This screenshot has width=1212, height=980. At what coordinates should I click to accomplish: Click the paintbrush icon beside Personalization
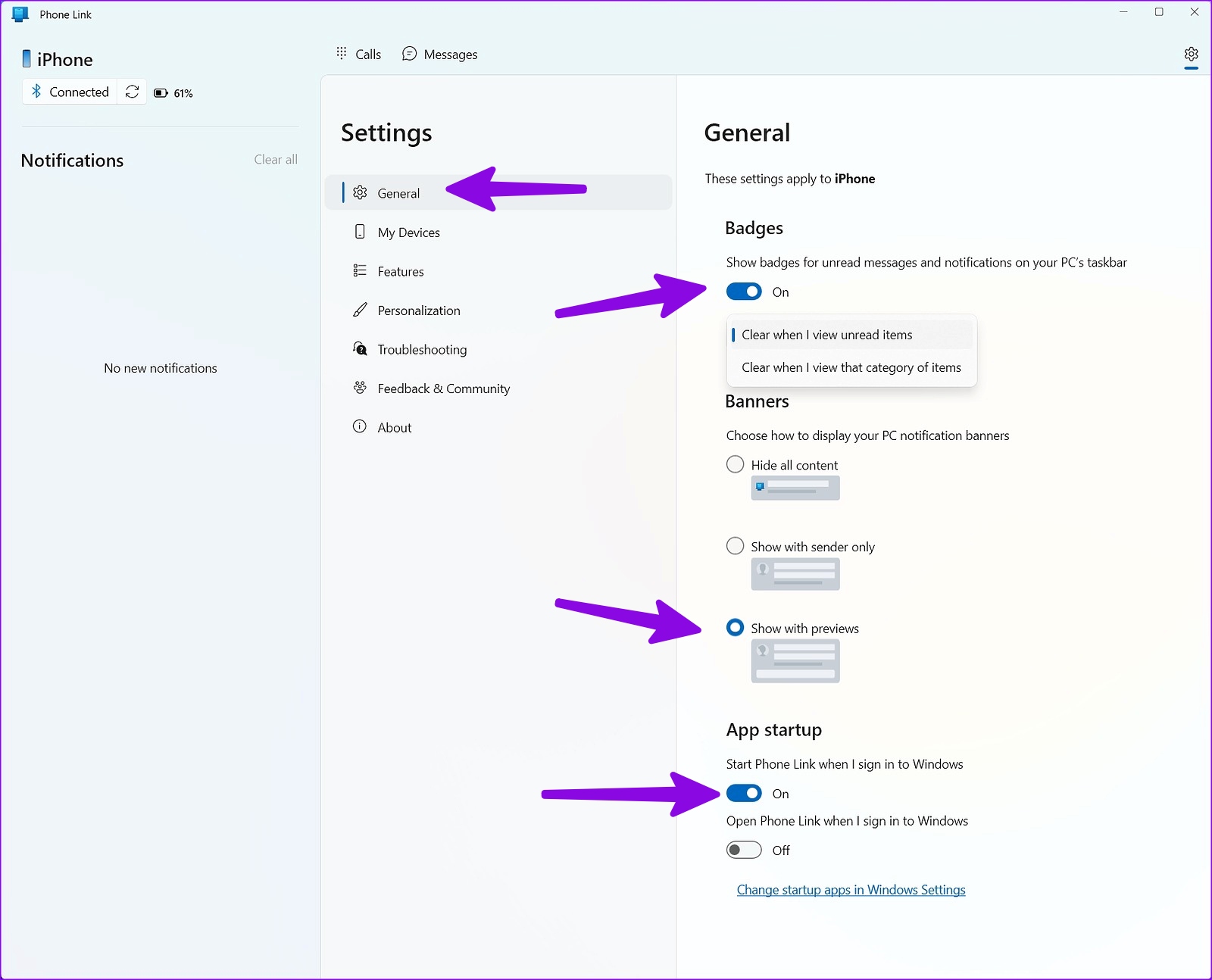360,310
